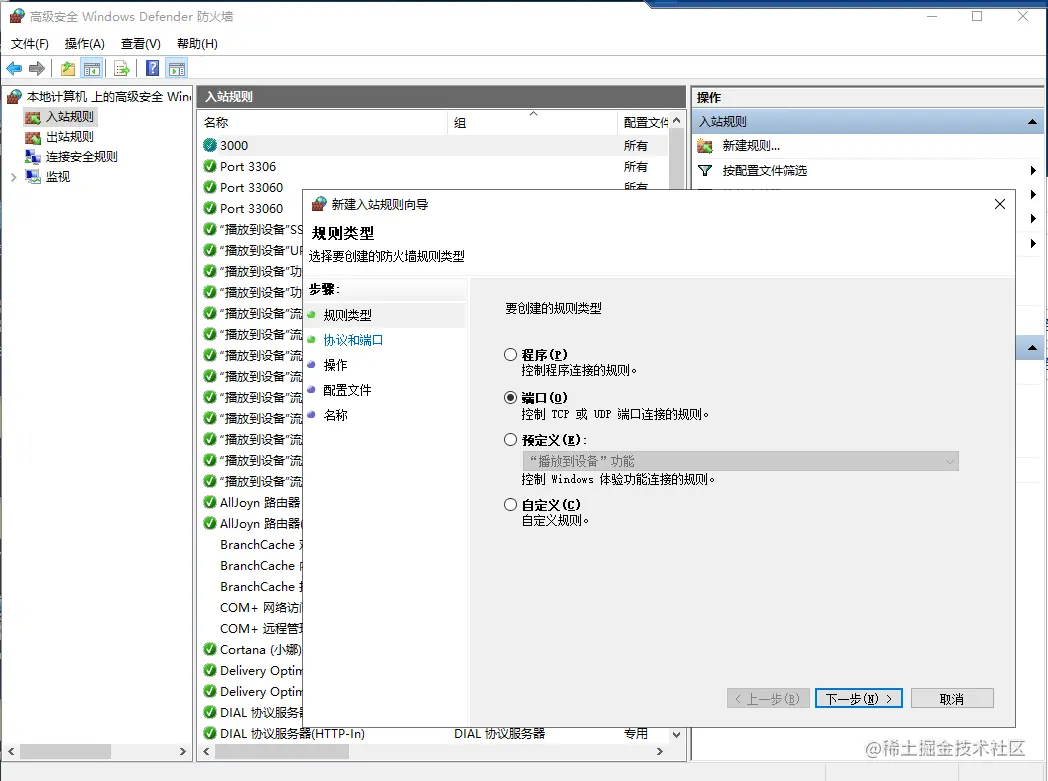Click the 操作 wizard step label
1048x781 pixels.
(336, 365)
